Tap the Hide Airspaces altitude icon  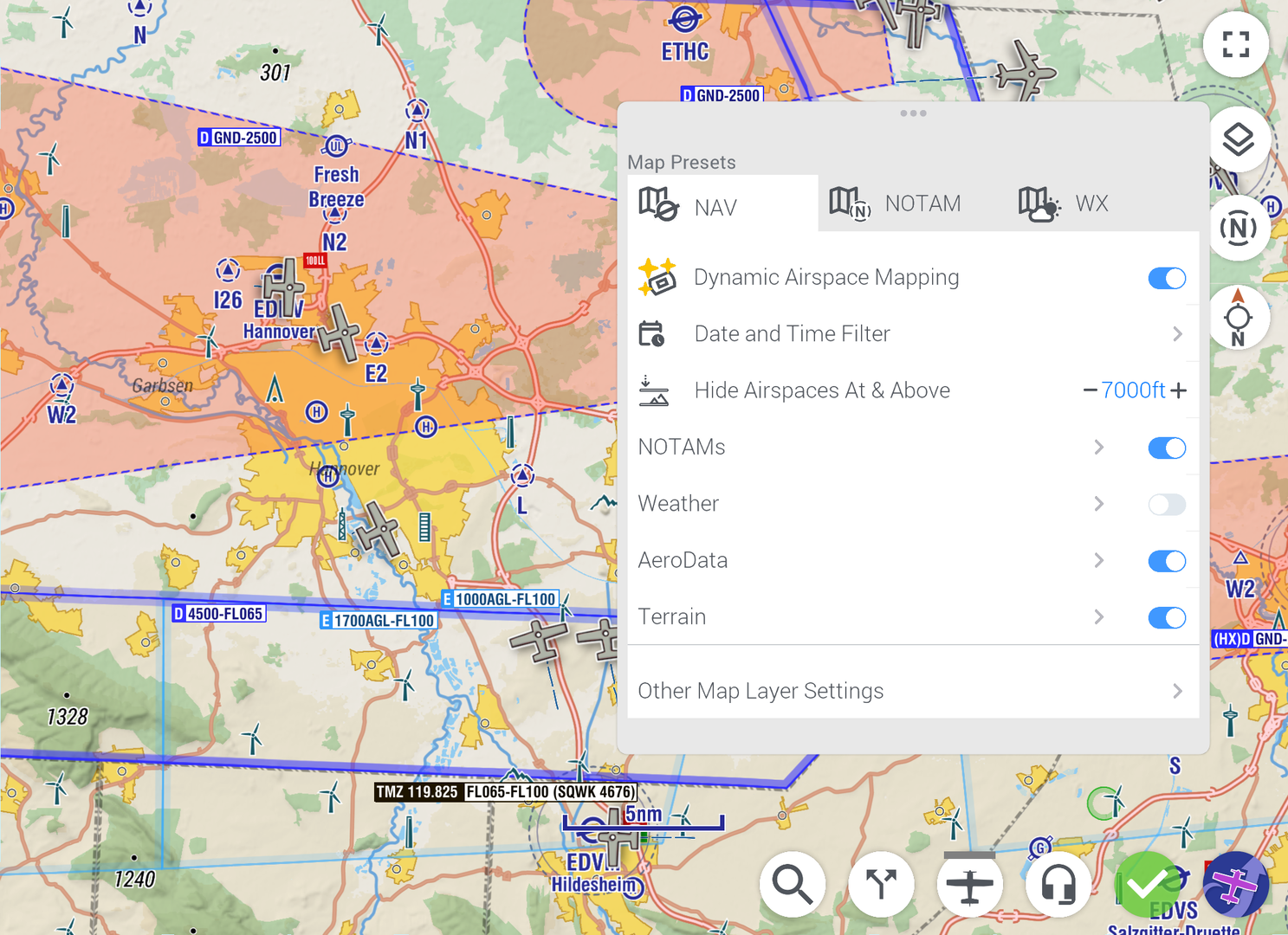653,390
